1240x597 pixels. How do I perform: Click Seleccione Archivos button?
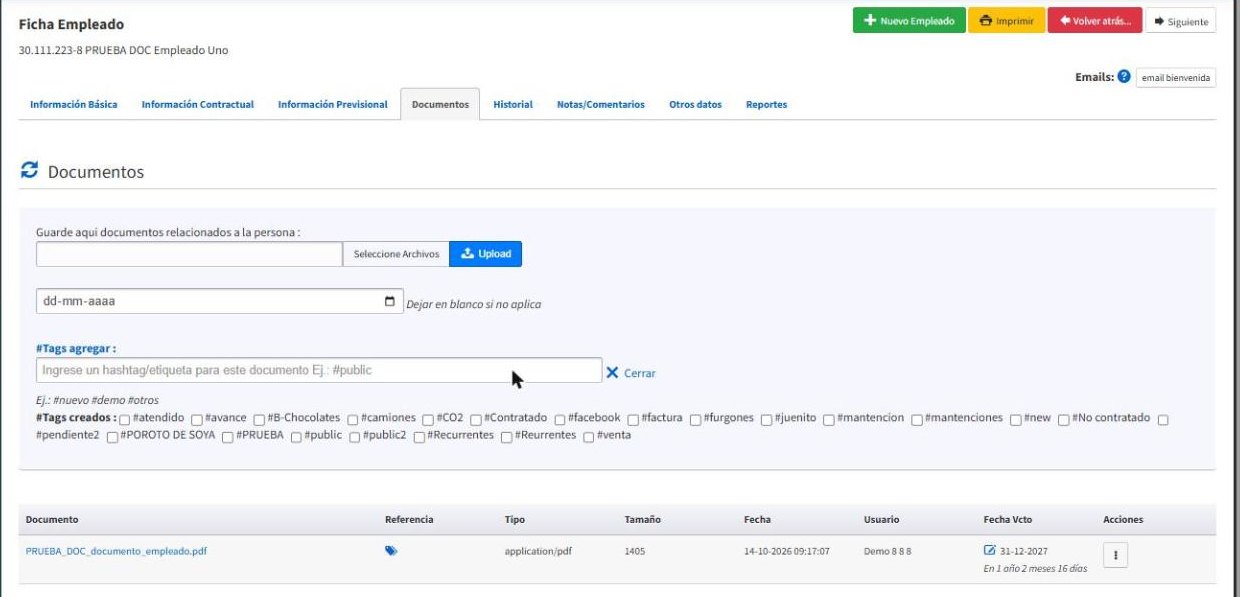(396, 254)
